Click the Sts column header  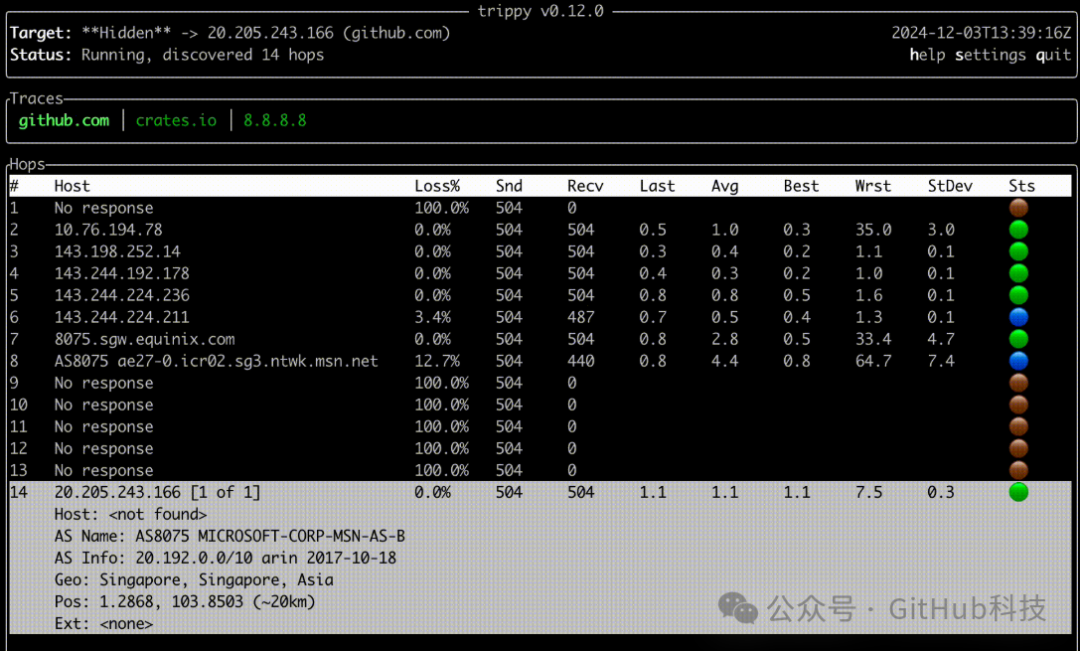[x=1021, y=186]
